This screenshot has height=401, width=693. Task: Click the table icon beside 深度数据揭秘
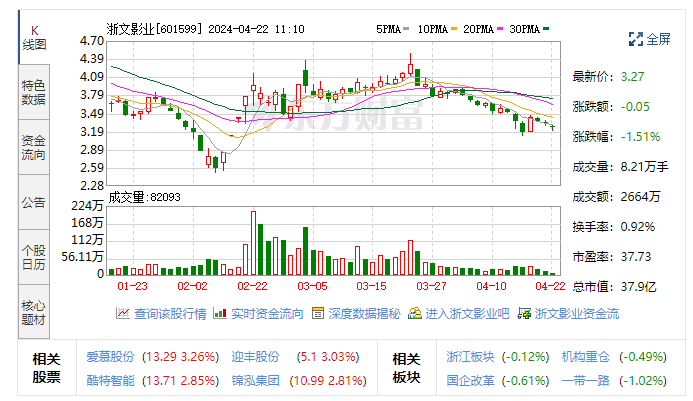[318, 313]
